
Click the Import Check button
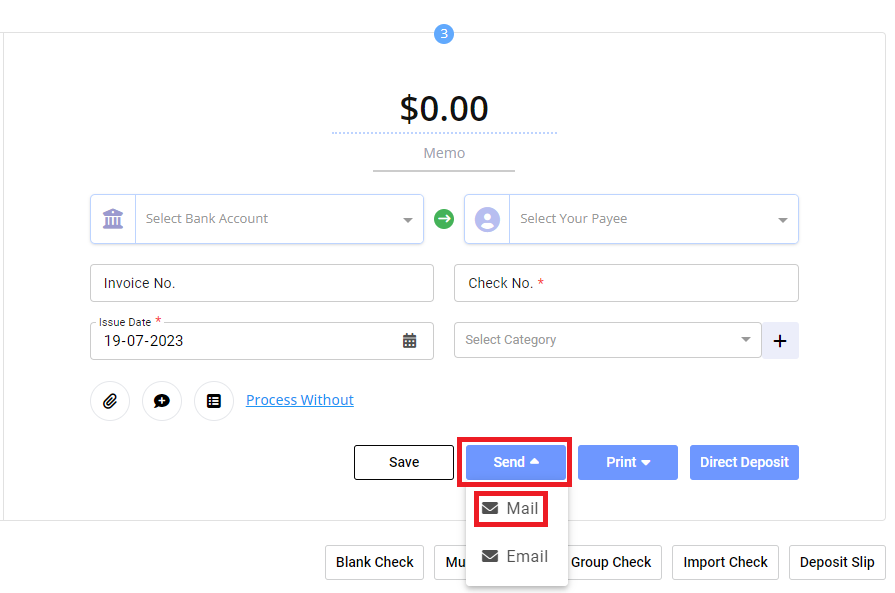click(x=725, y=562)
